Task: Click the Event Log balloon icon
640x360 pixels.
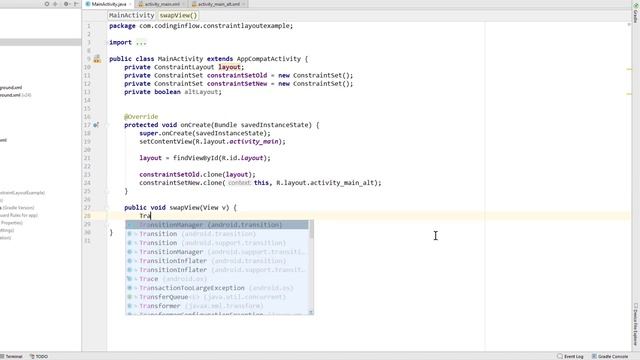Action: 560,356
